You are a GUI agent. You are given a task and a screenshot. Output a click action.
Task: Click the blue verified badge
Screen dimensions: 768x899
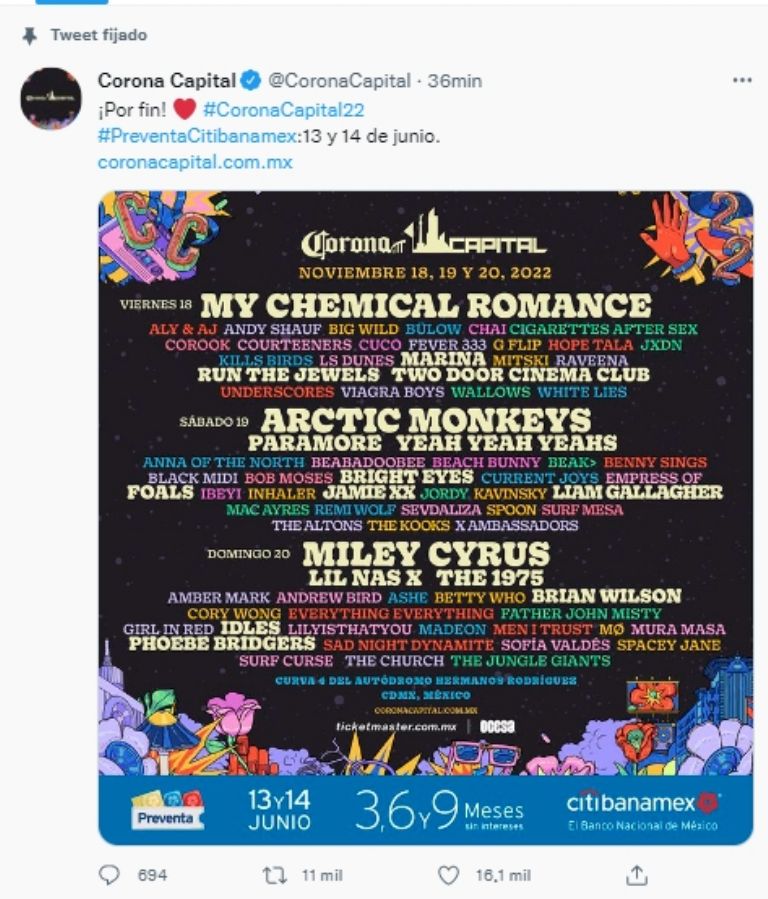[252, 81]
